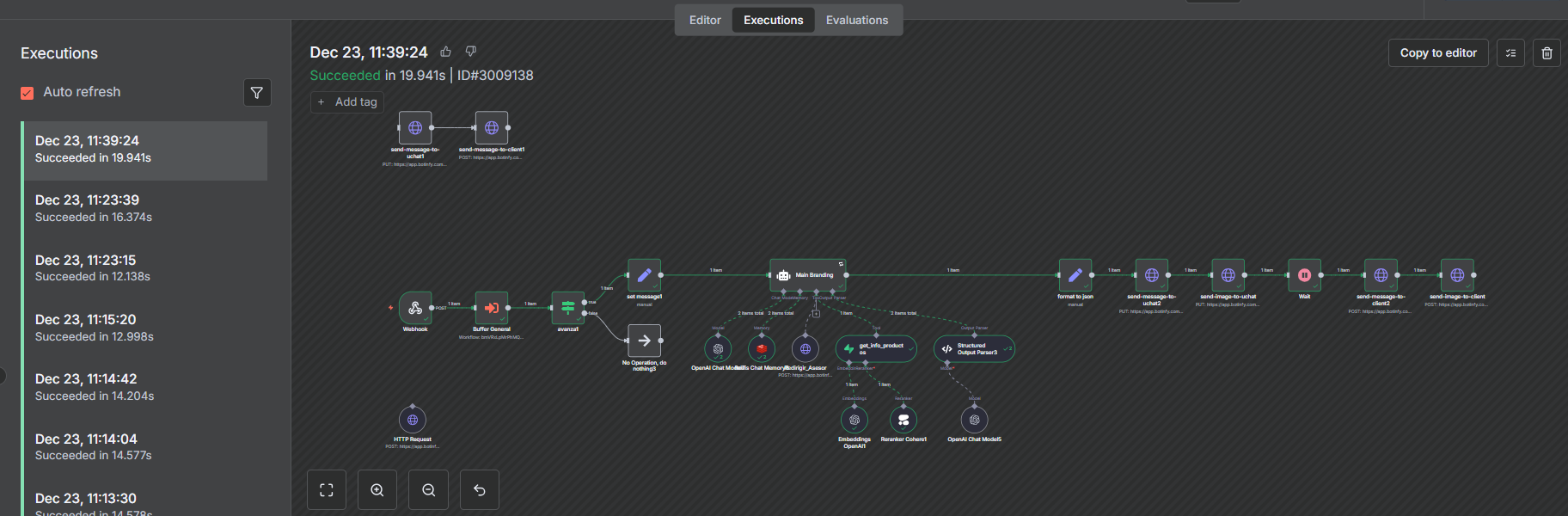The image size is (1568, 516).
Task: Open the Dec 23, 11:23:39 execution
Action: [x=145, y=210]
